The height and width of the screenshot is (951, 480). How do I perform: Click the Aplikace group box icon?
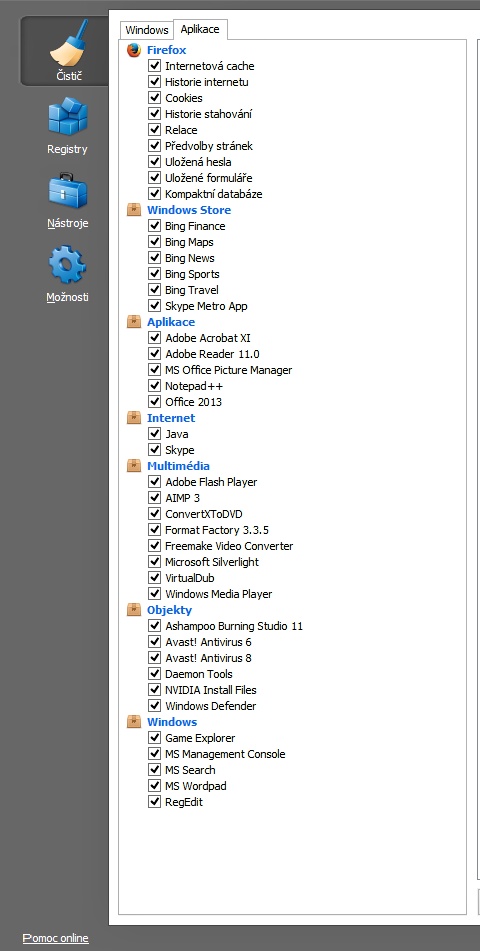(134, 322)
